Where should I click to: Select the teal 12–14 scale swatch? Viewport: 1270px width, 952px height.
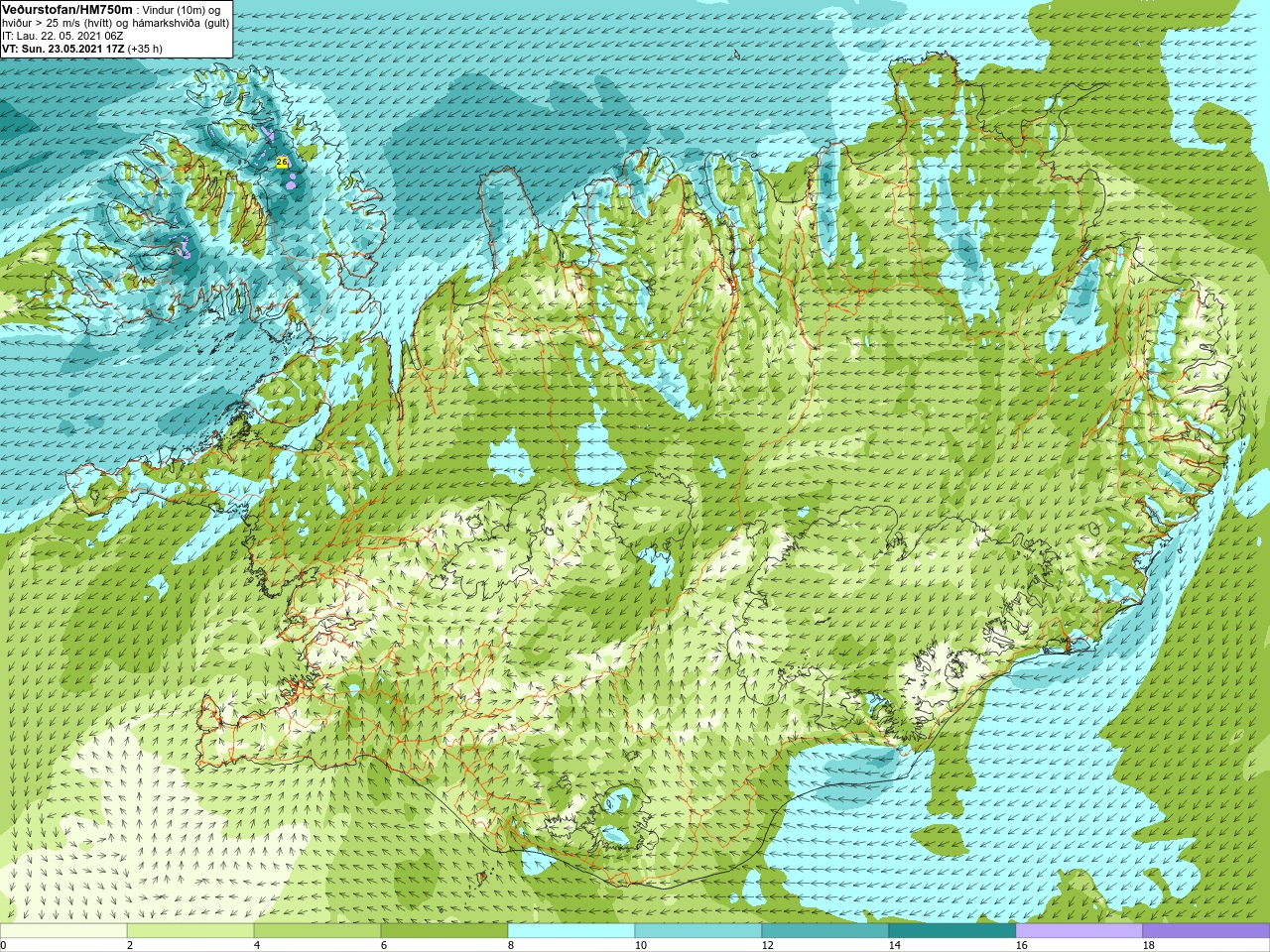[x=825, y=931]
